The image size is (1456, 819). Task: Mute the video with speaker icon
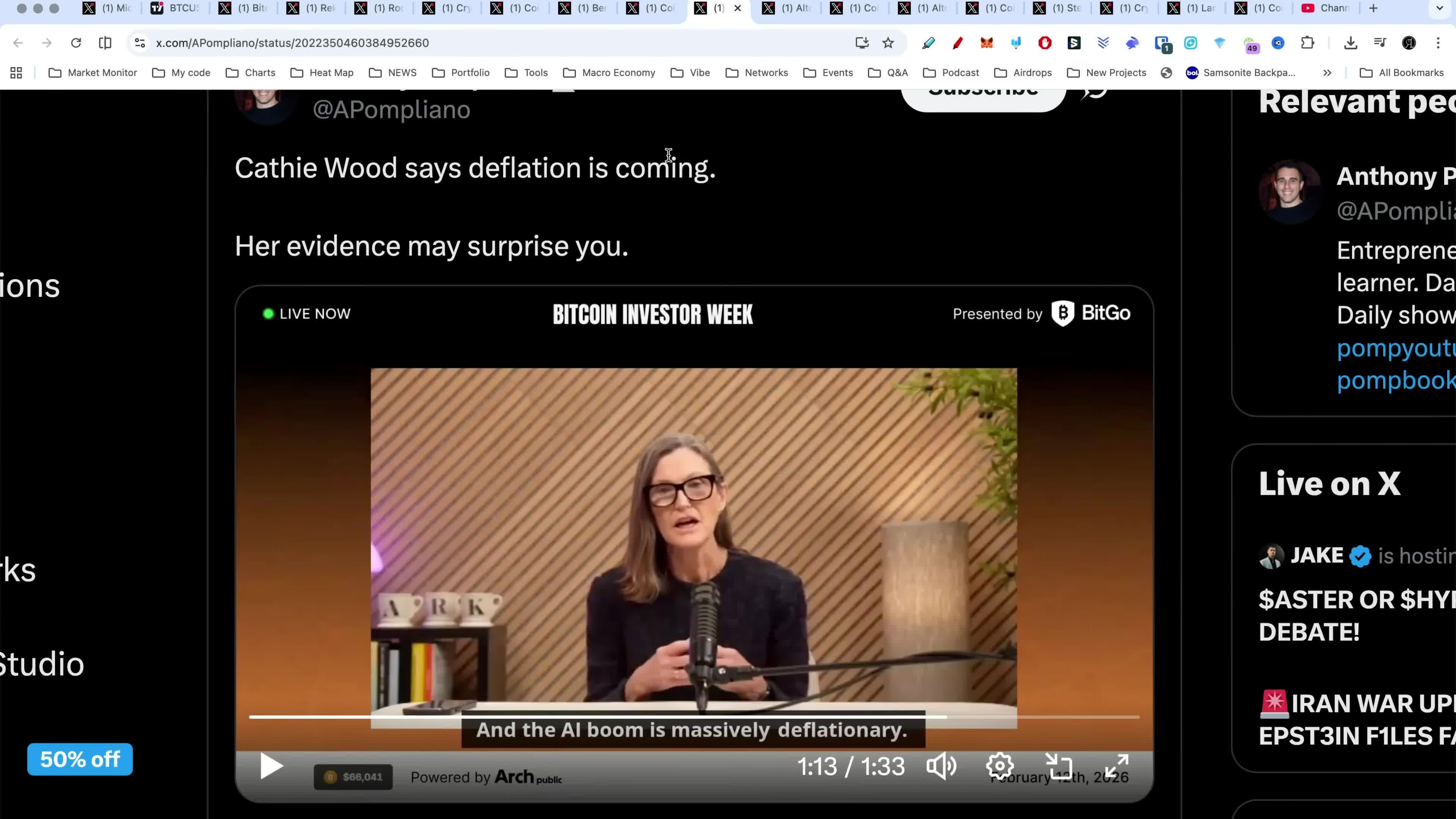[941, 766]
